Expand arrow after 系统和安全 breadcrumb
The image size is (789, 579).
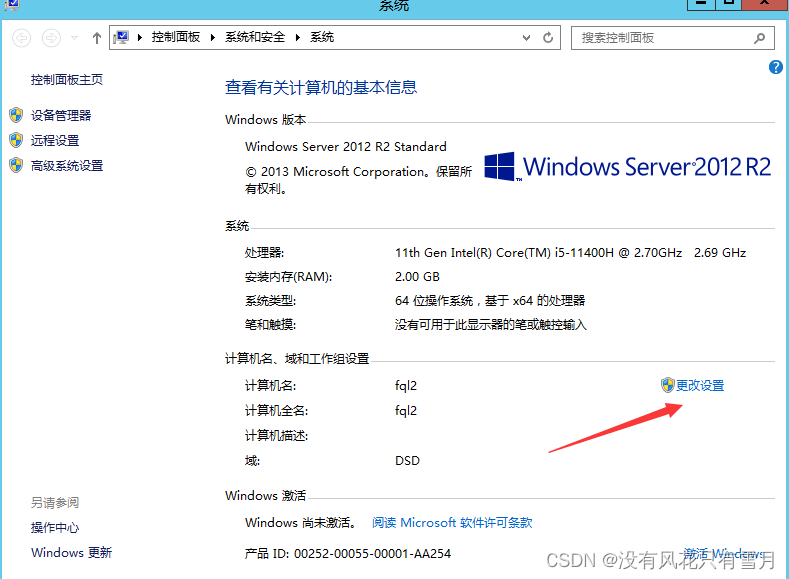(298, 37)
